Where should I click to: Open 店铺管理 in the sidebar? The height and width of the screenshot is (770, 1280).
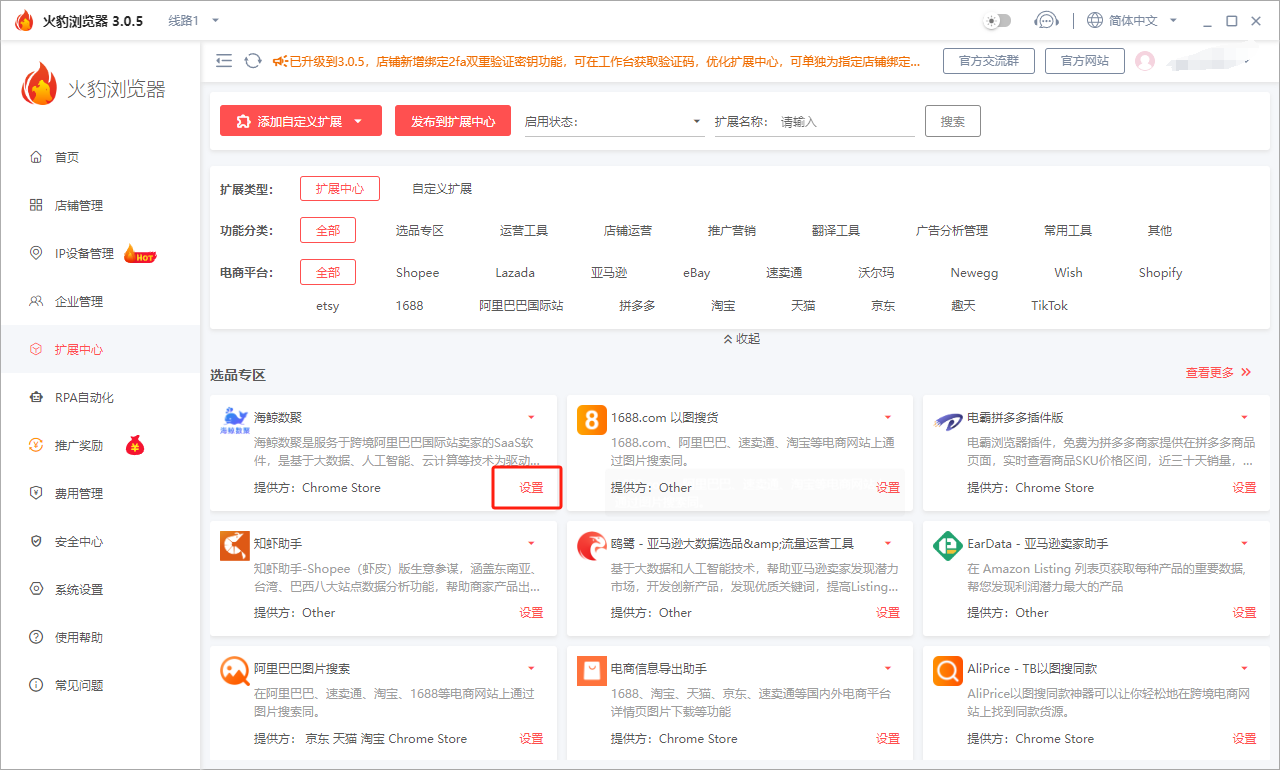pyautogui.click(x=79, y=206)
